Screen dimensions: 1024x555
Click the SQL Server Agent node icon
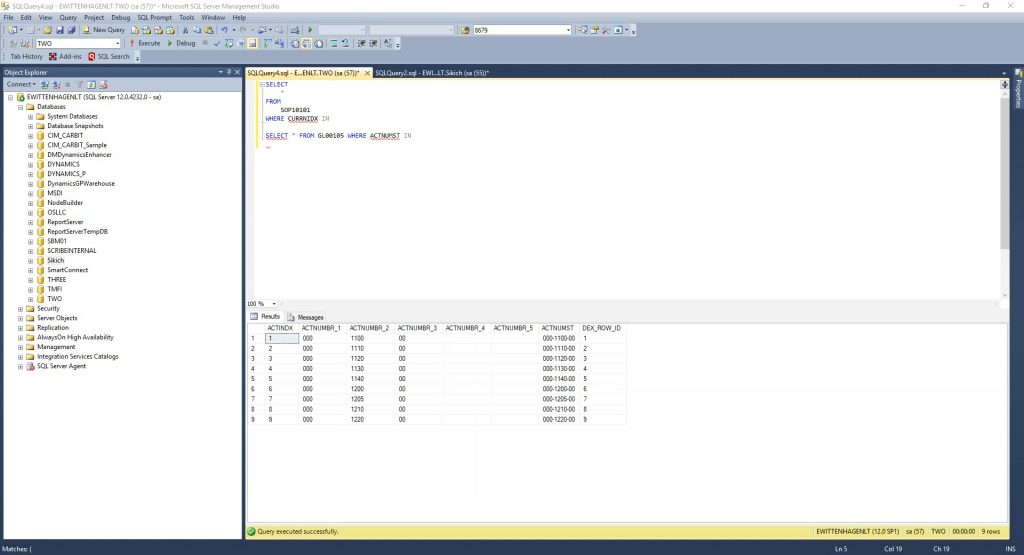pos(30,366)
